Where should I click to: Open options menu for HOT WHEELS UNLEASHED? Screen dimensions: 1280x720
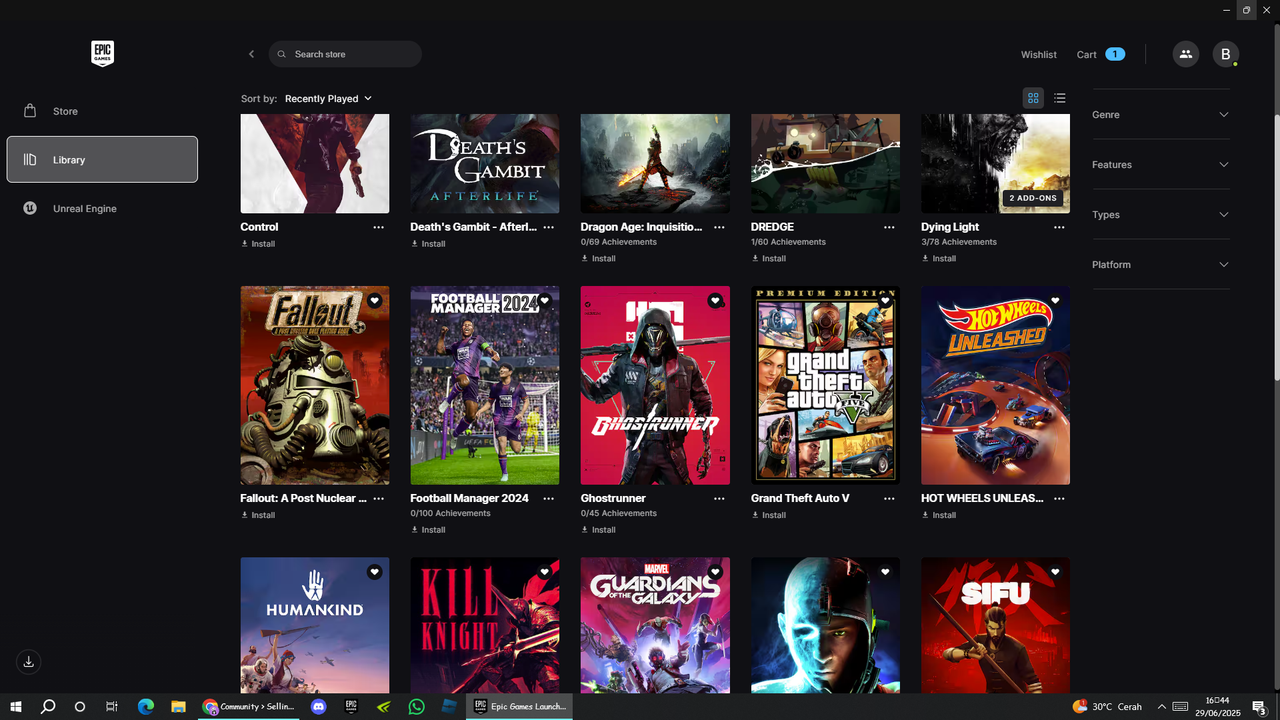1059,498
